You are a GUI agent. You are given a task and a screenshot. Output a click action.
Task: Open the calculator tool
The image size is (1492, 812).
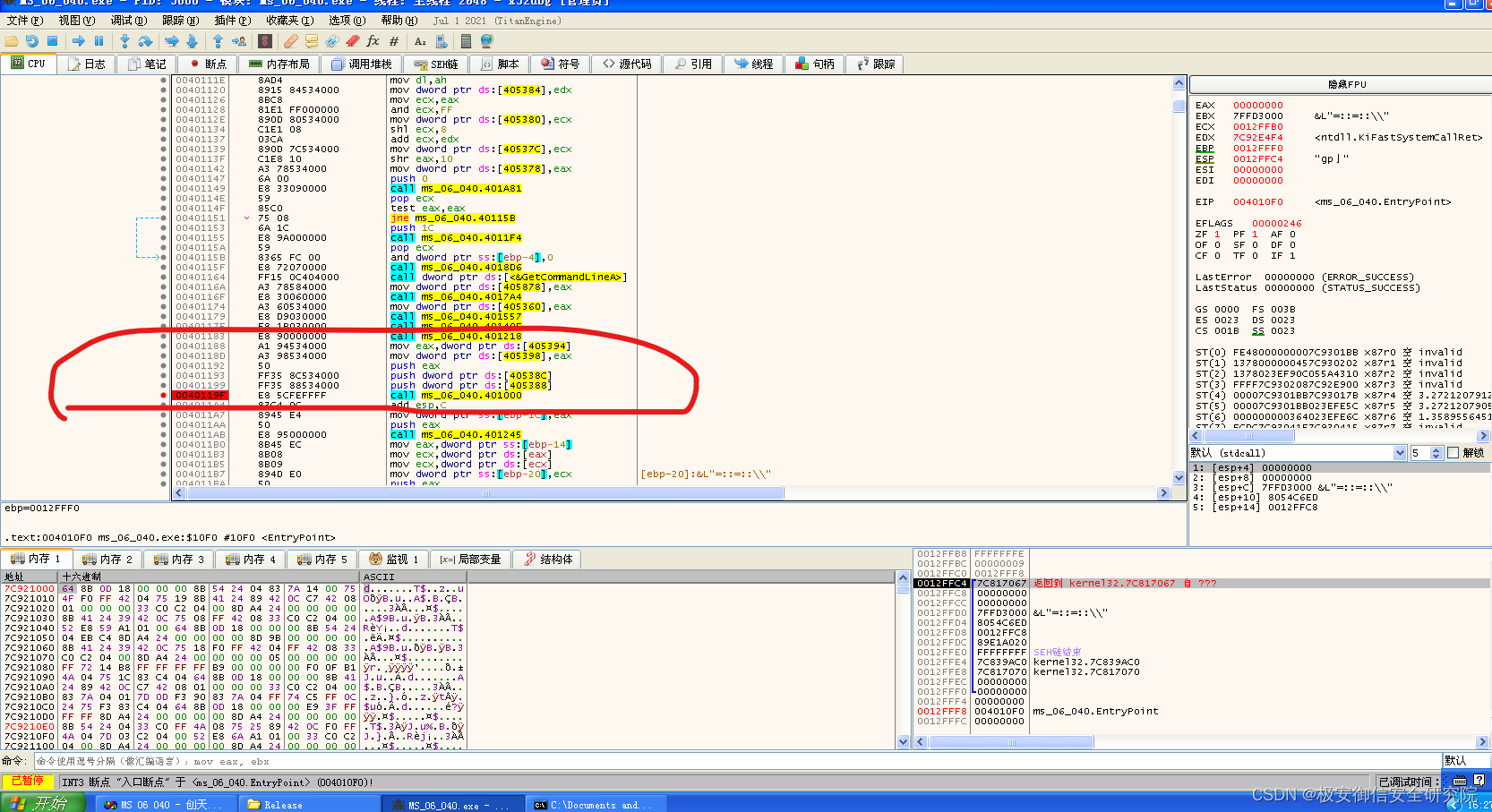(x=466, y=41)
